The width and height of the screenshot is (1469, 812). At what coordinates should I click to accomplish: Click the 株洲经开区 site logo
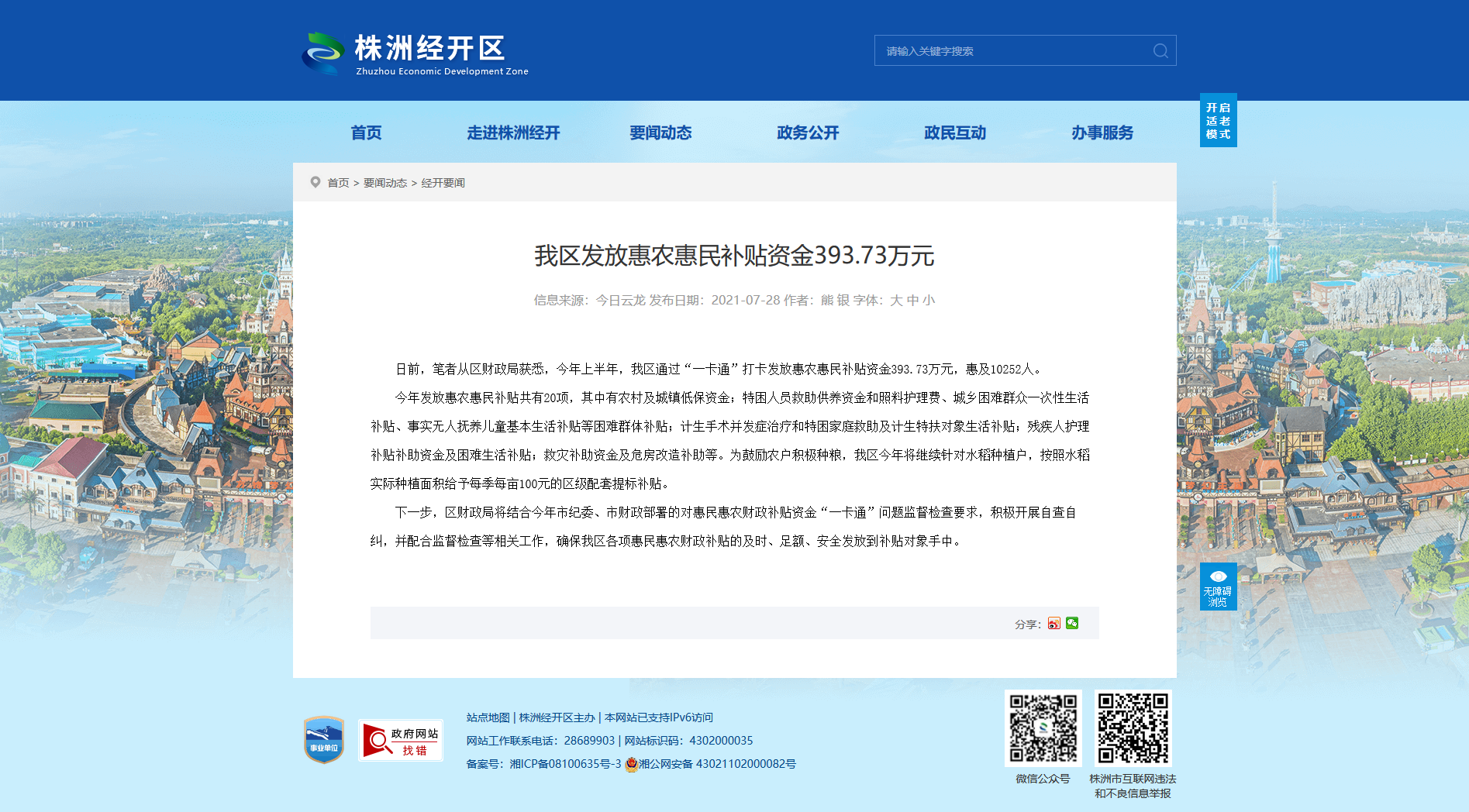point(416,53)
